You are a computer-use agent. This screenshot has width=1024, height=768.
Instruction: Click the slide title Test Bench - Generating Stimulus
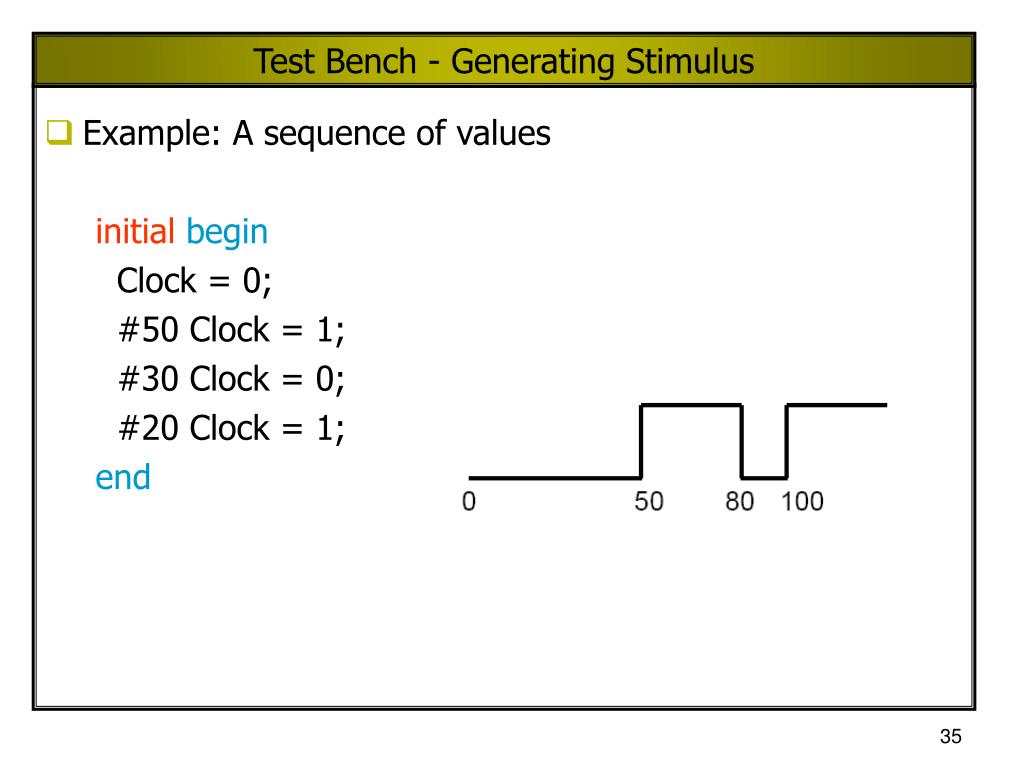click(x=504, y=61)
